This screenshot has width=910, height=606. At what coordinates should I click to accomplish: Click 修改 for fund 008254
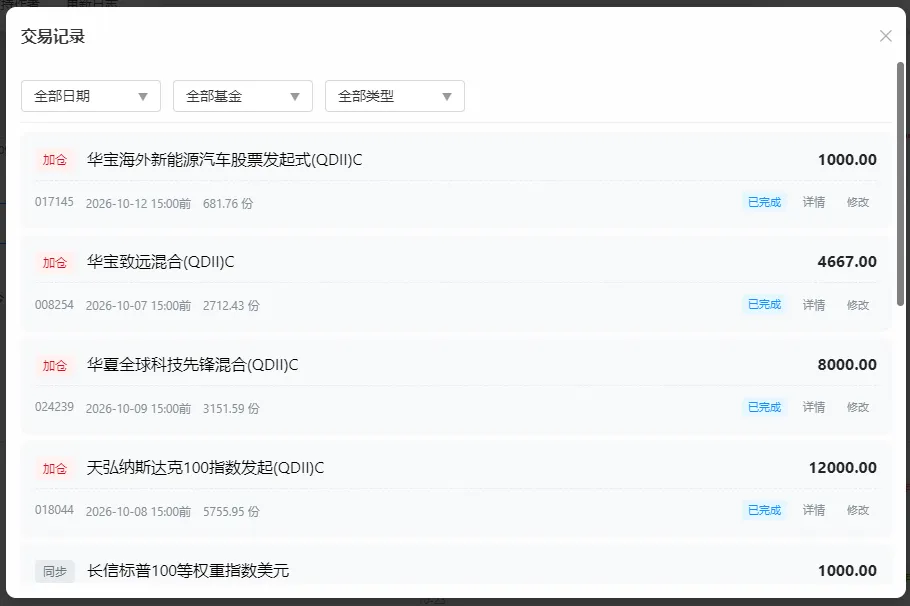[858, 305]
